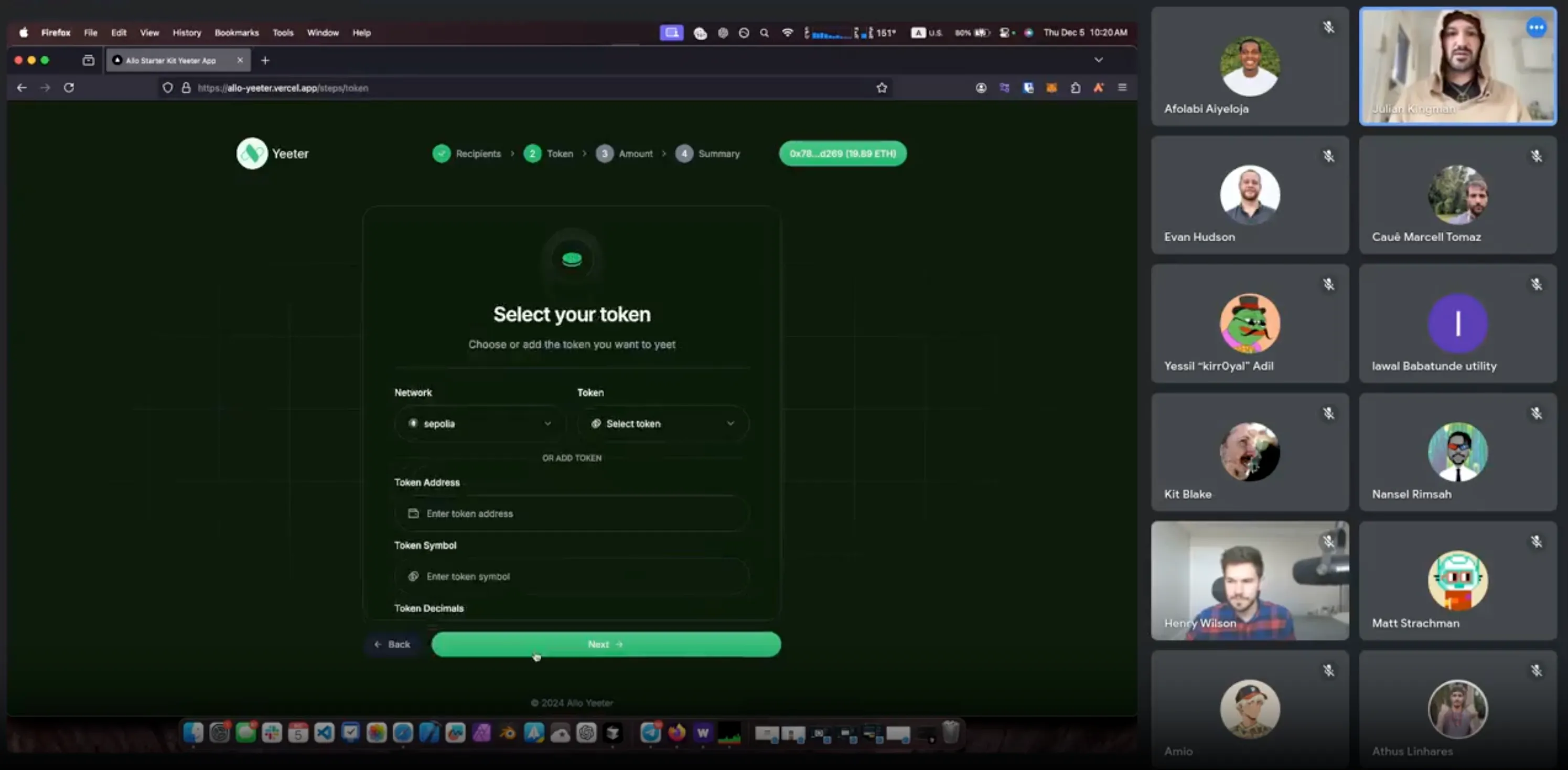The width and height of the screenshot is (1568, 770).
Task: Click the Yeeter logo icon
Action: pos(252,153)
